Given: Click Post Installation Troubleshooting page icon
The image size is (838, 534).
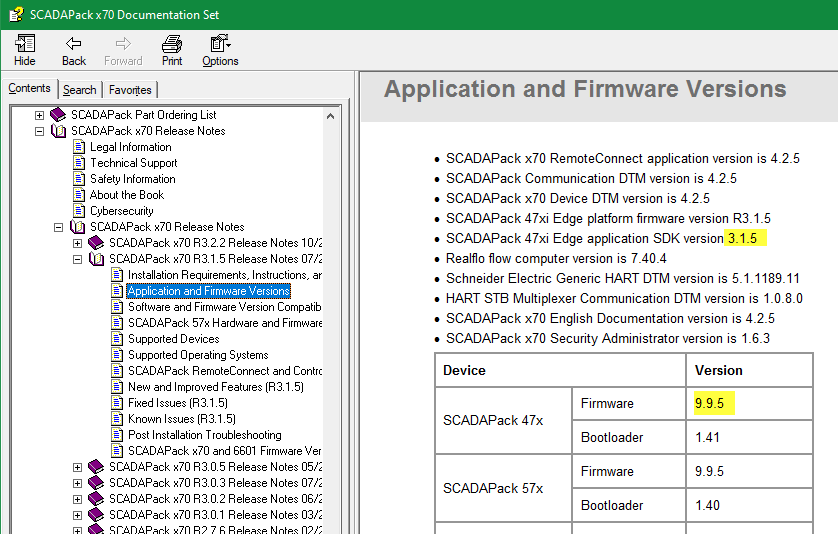Looking at the screenshot, I should (x=117, y=435).
